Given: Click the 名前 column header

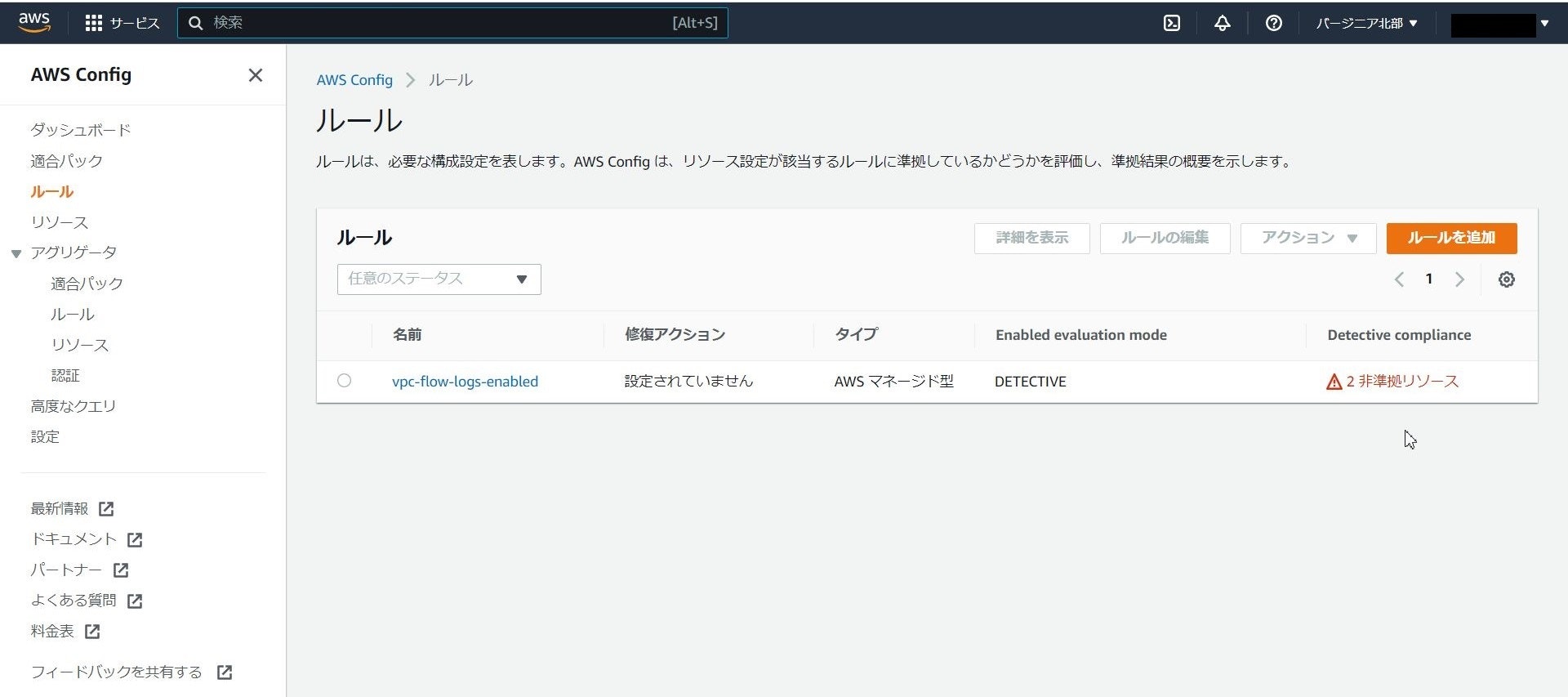Looking at the screenshot, I should pyautogui.click(x=408, y=335).
